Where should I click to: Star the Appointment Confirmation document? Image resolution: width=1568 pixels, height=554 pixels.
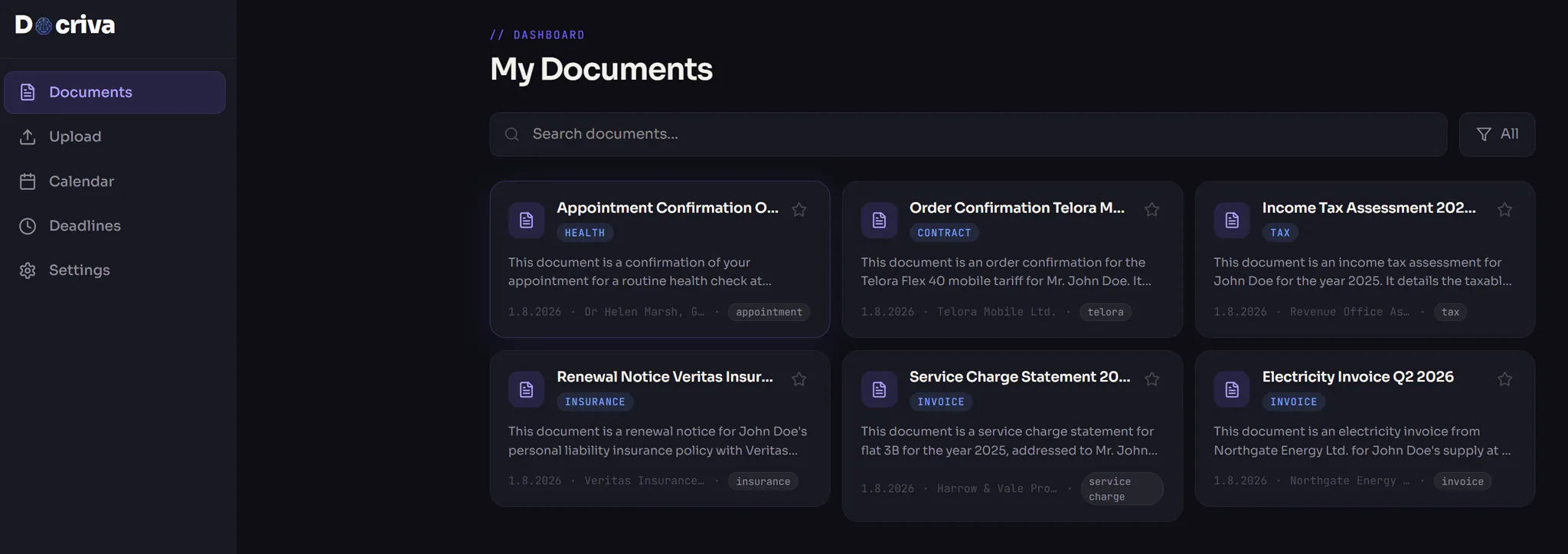(x=799, y=210)
